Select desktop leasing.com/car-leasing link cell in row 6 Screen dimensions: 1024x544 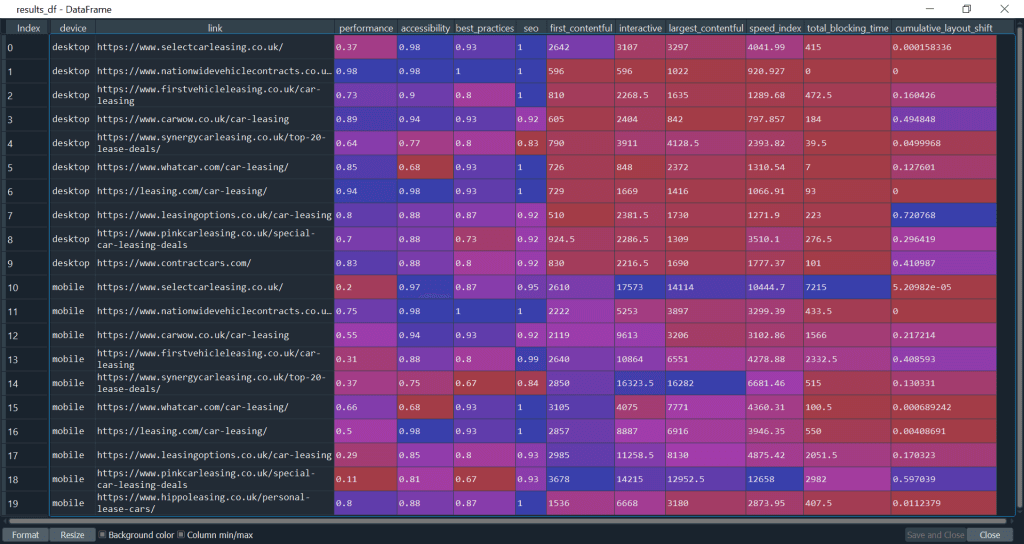215,191
